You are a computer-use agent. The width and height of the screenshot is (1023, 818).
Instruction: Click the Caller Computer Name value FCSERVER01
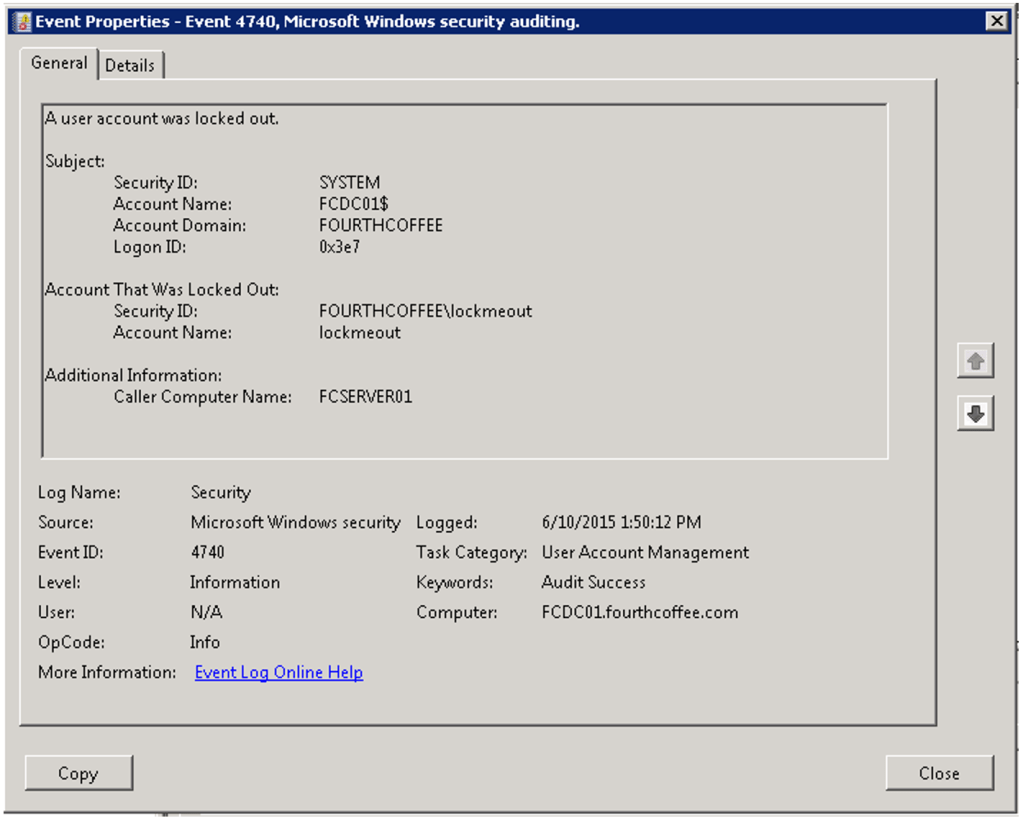(x=365, y=397)
